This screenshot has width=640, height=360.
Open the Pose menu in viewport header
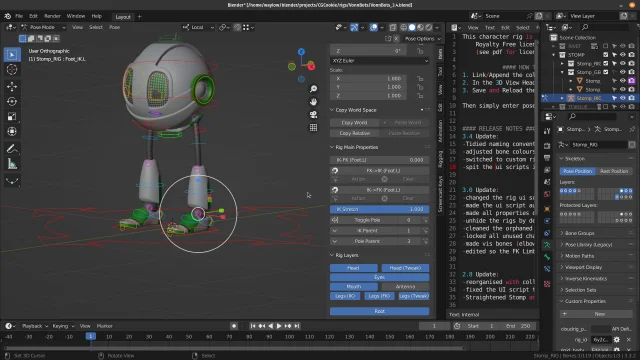pos(114,27)
